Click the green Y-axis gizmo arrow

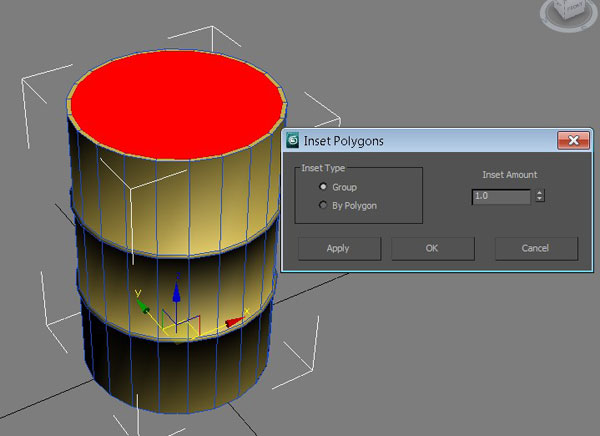(x=143, y=306)
